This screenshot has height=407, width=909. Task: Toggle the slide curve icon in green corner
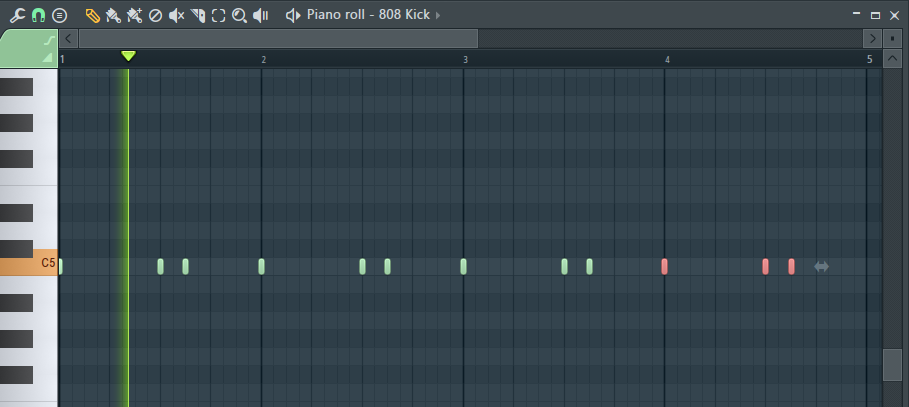pos(50,41)
